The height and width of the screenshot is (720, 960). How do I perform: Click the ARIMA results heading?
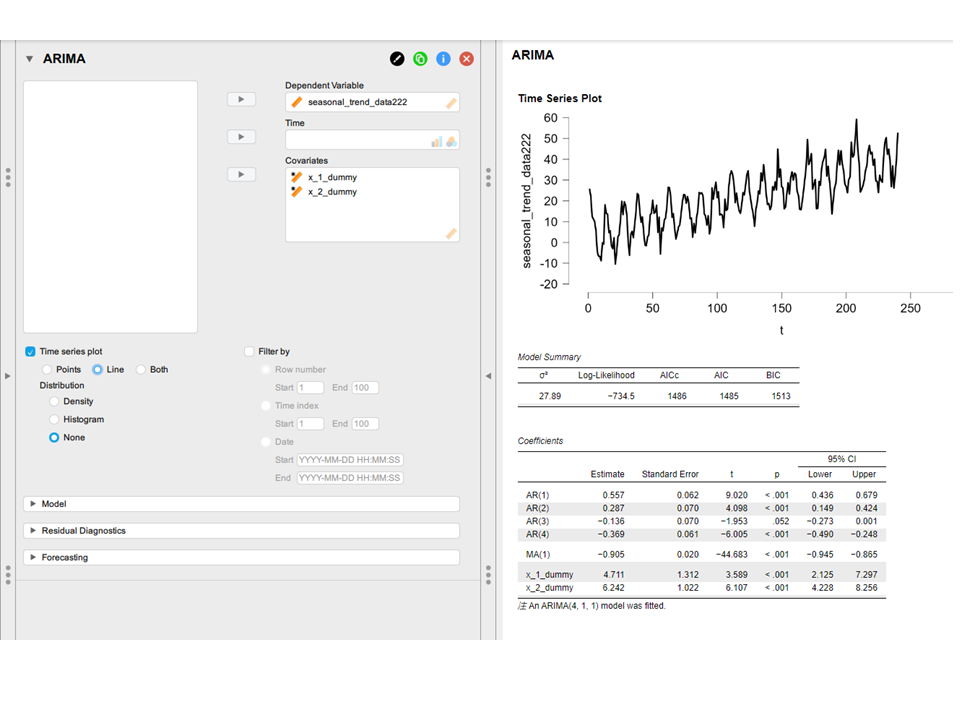tap(532, 56)
